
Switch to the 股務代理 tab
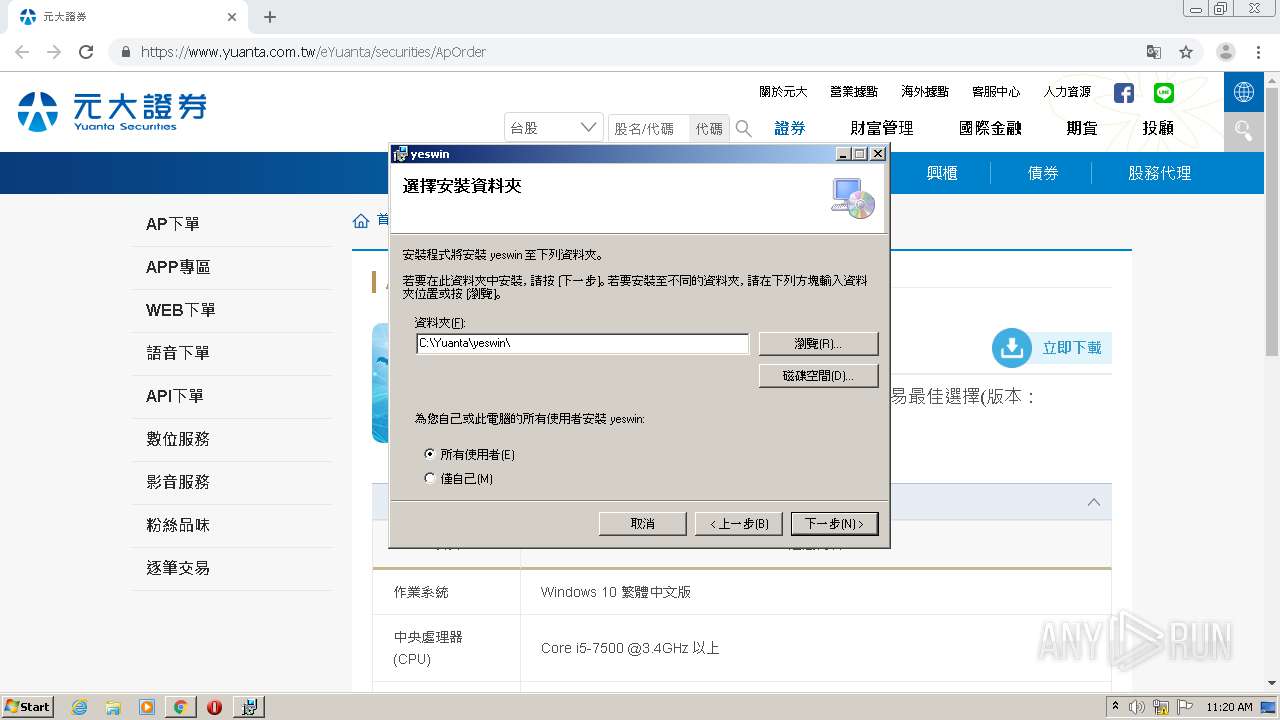1160,173
